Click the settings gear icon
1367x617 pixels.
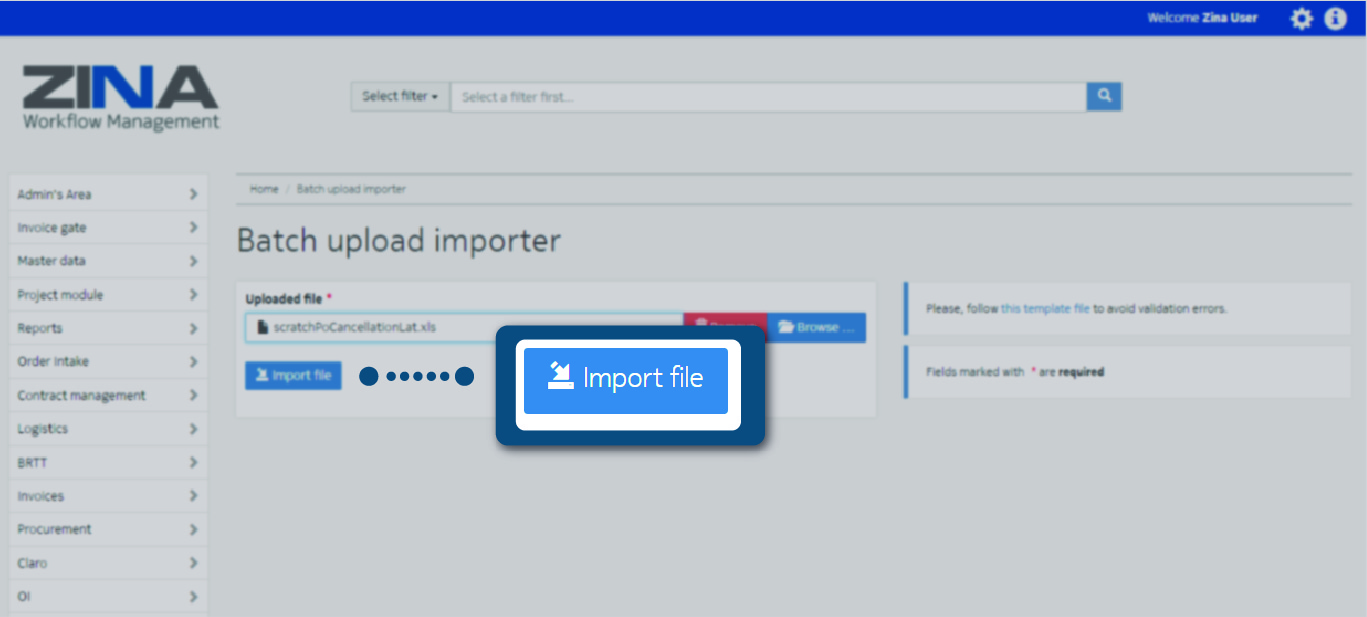(1301, 19)
